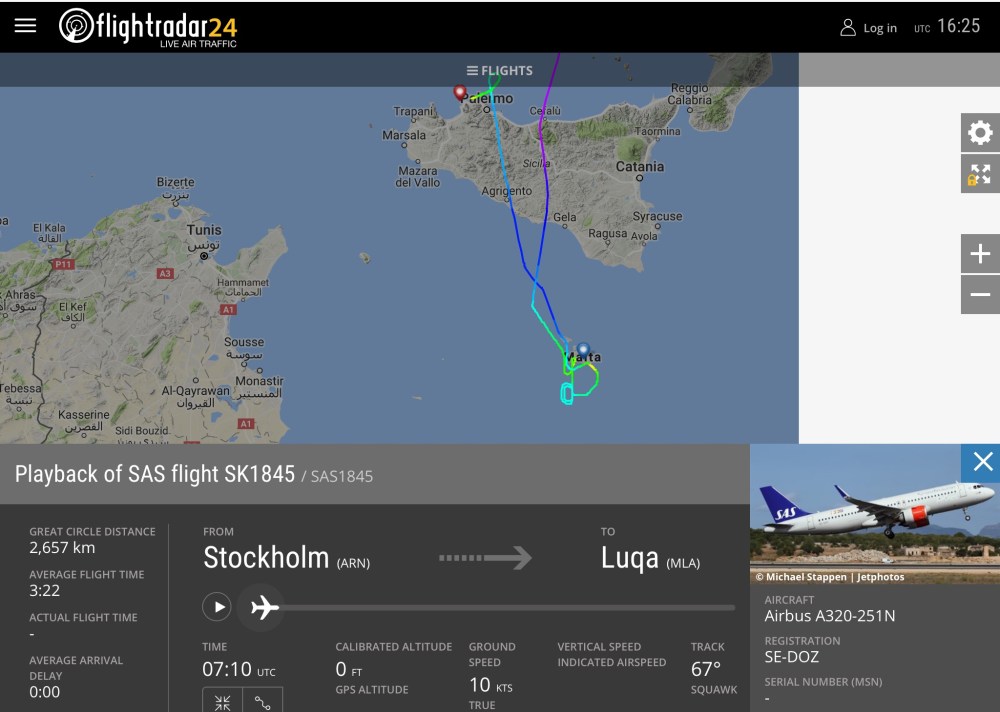Toggle the flight route path display
1000x712 pixels.
click(263, 701)
